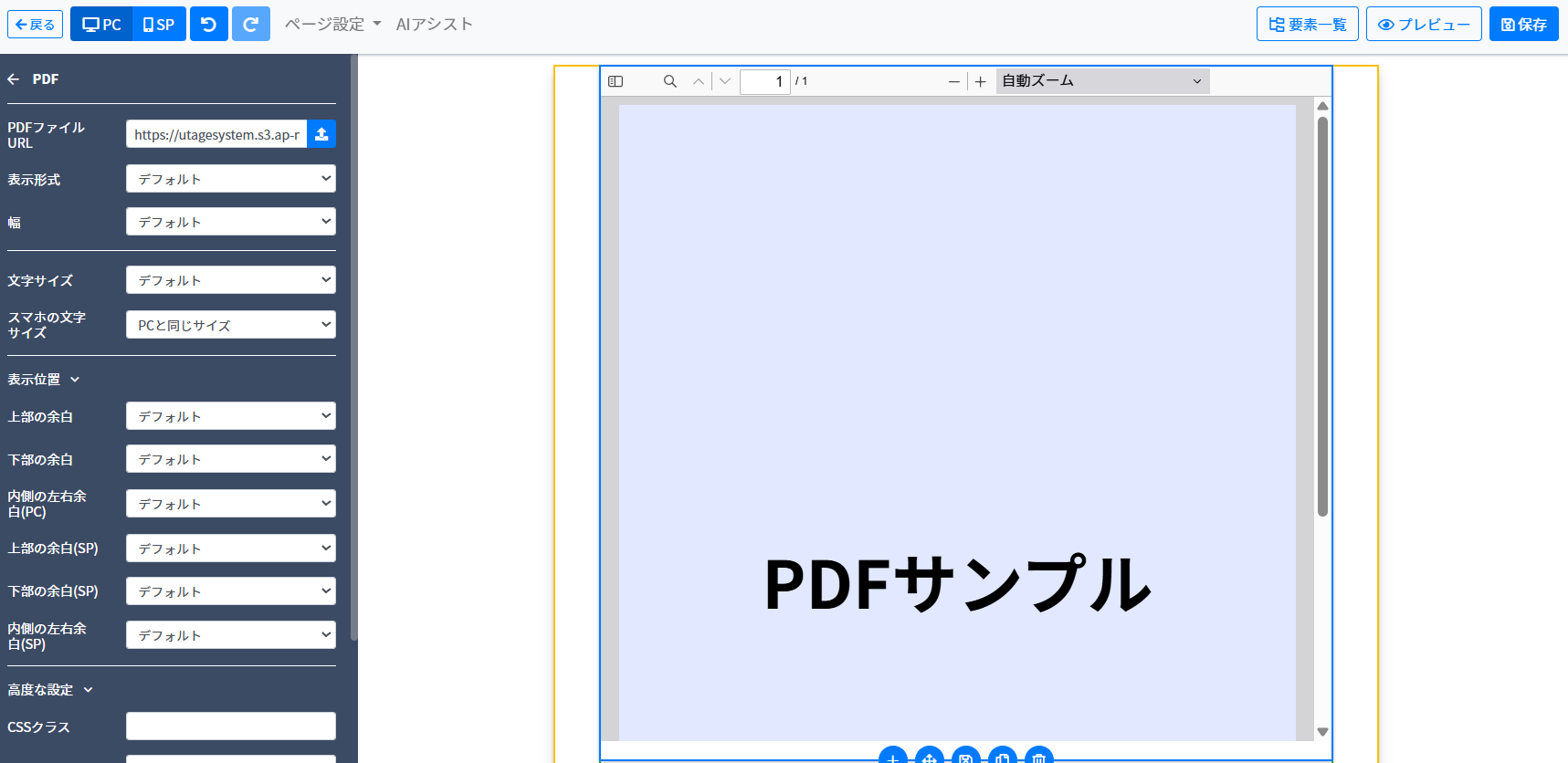The height and width of the screenshot is (763, 1568).
Task: Click the trash icon to delete element
Action: [x=1038, y=757]
